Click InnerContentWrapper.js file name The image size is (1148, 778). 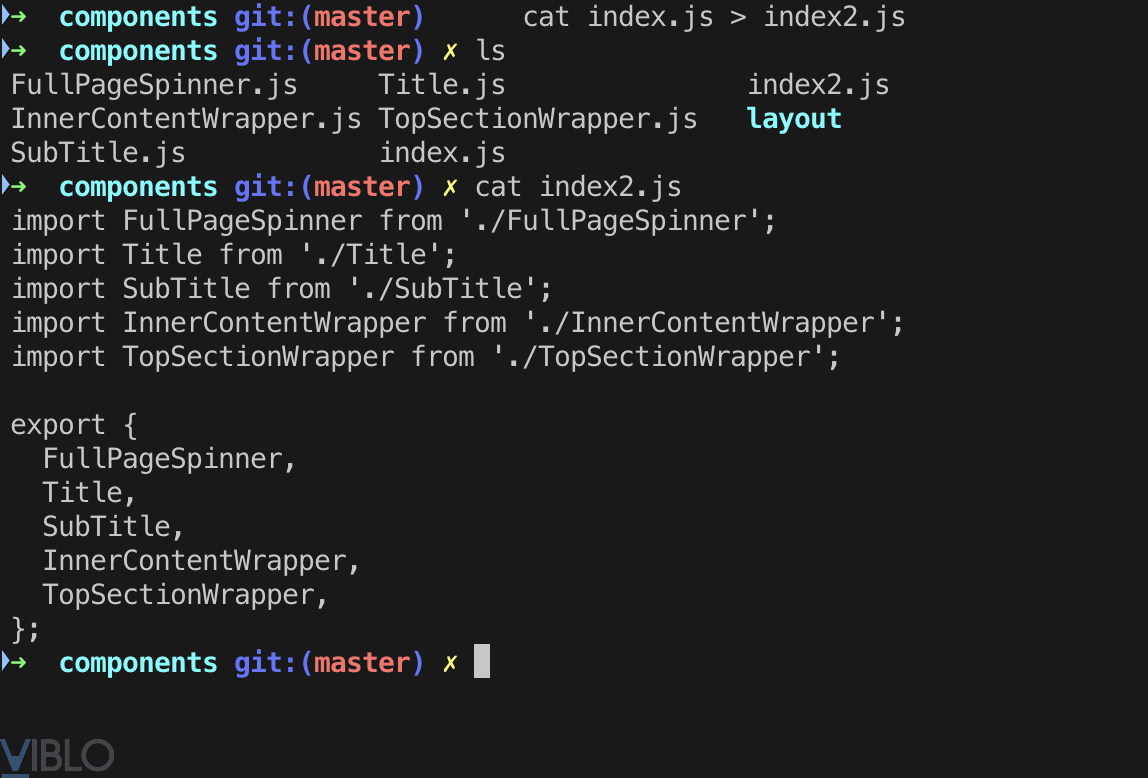point(186,119)
